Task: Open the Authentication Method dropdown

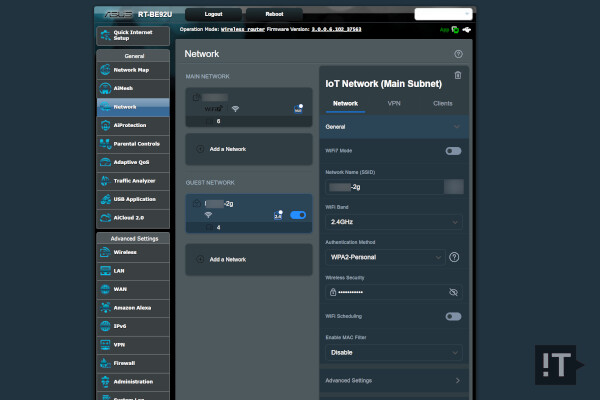Action: (384, 257)
